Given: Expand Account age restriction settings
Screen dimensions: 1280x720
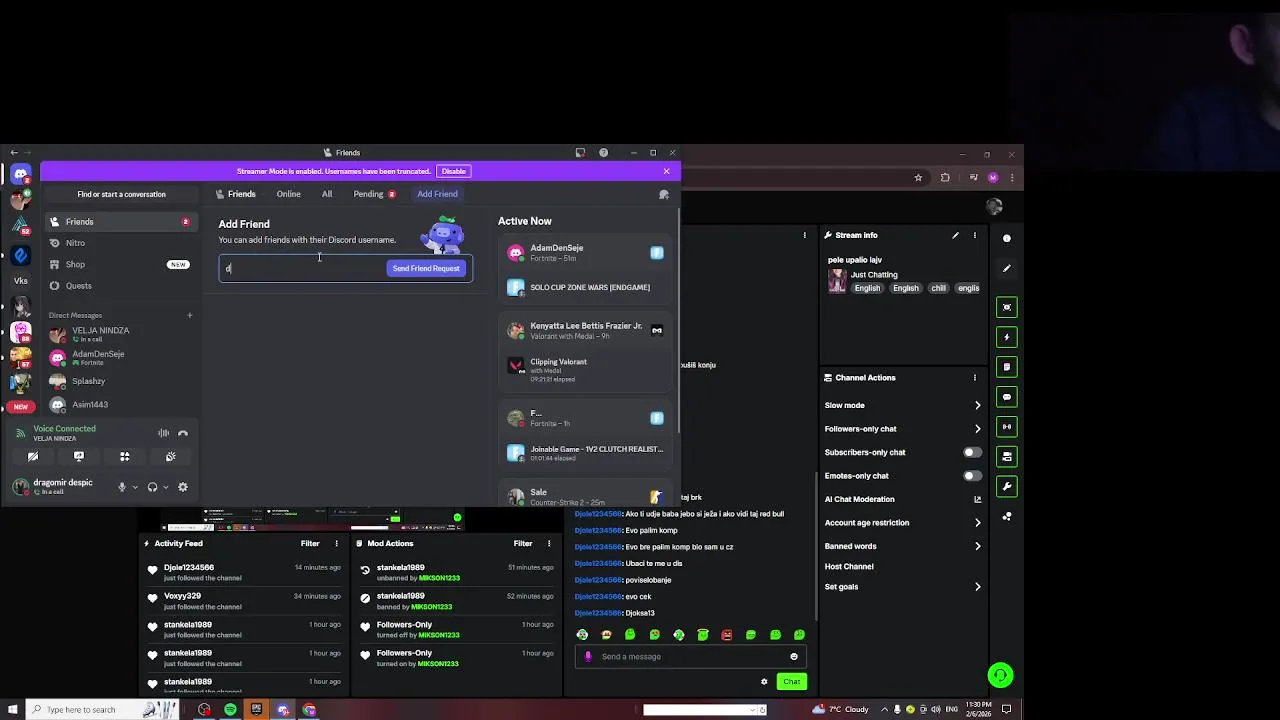Looking at the screenshot, I should pos(902,523).
